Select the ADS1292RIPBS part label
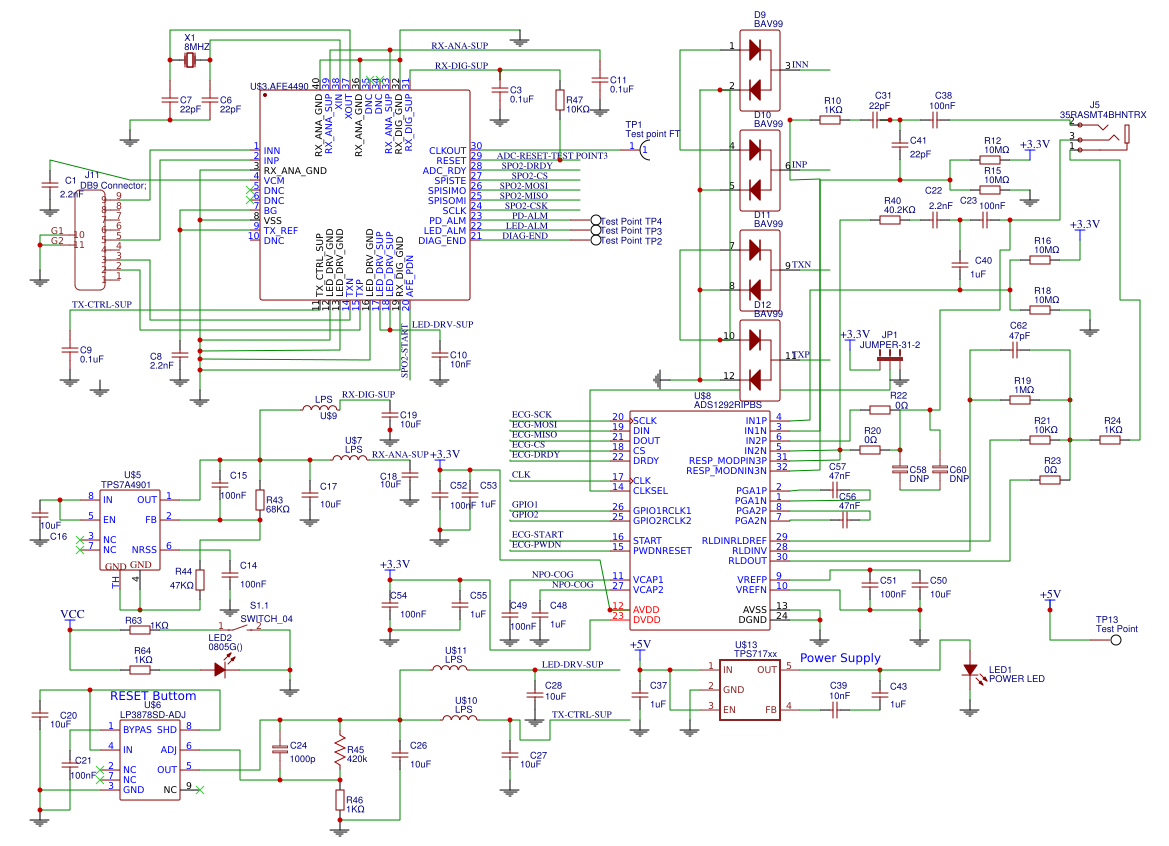 (x=728, y=405)
